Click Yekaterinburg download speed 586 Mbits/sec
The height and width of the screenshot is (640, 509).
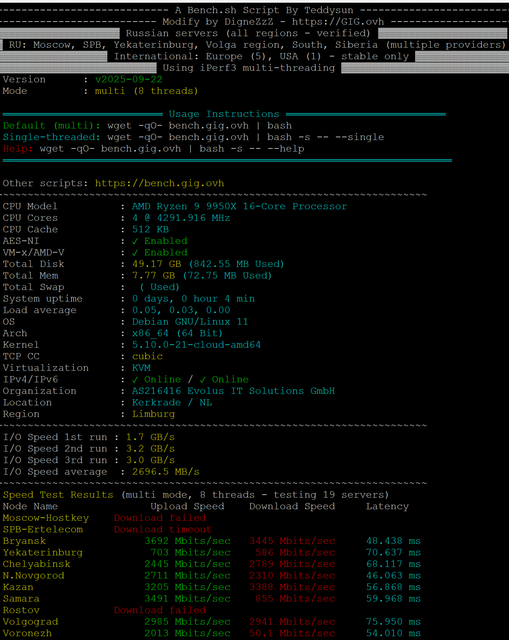[295, 552]
